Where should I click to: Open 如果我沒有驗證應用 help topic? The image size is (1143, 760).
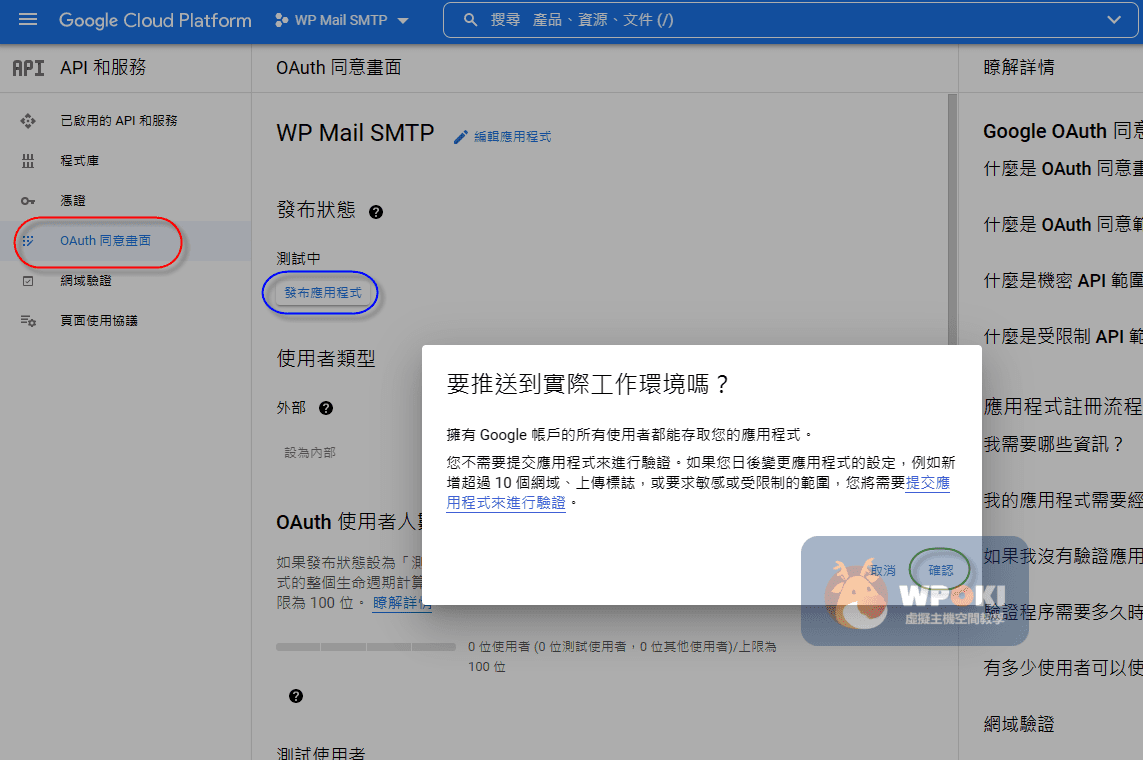pos(1063,557)
